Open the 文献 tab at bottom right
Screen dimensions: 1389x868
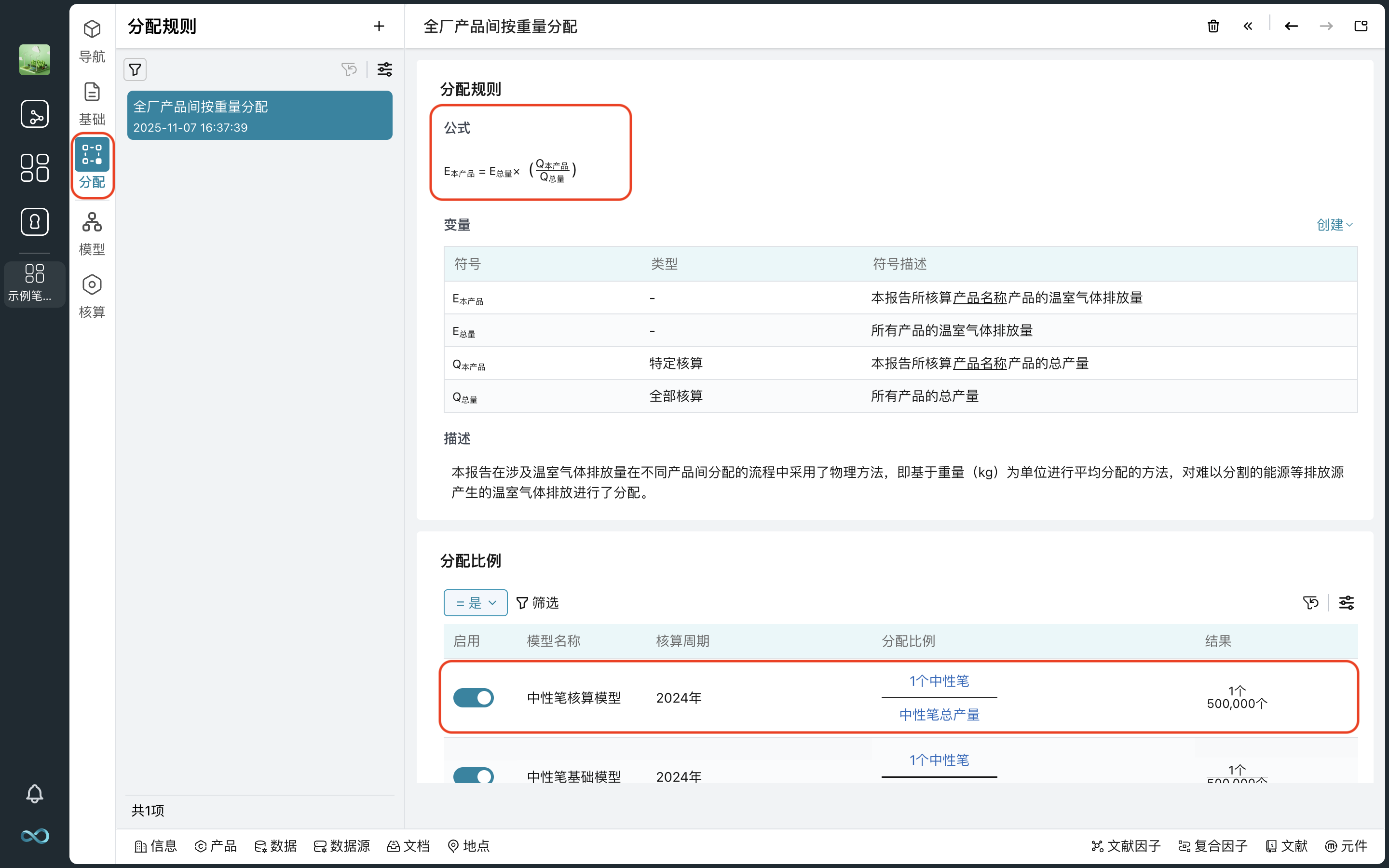click(x=1286, y=846)
